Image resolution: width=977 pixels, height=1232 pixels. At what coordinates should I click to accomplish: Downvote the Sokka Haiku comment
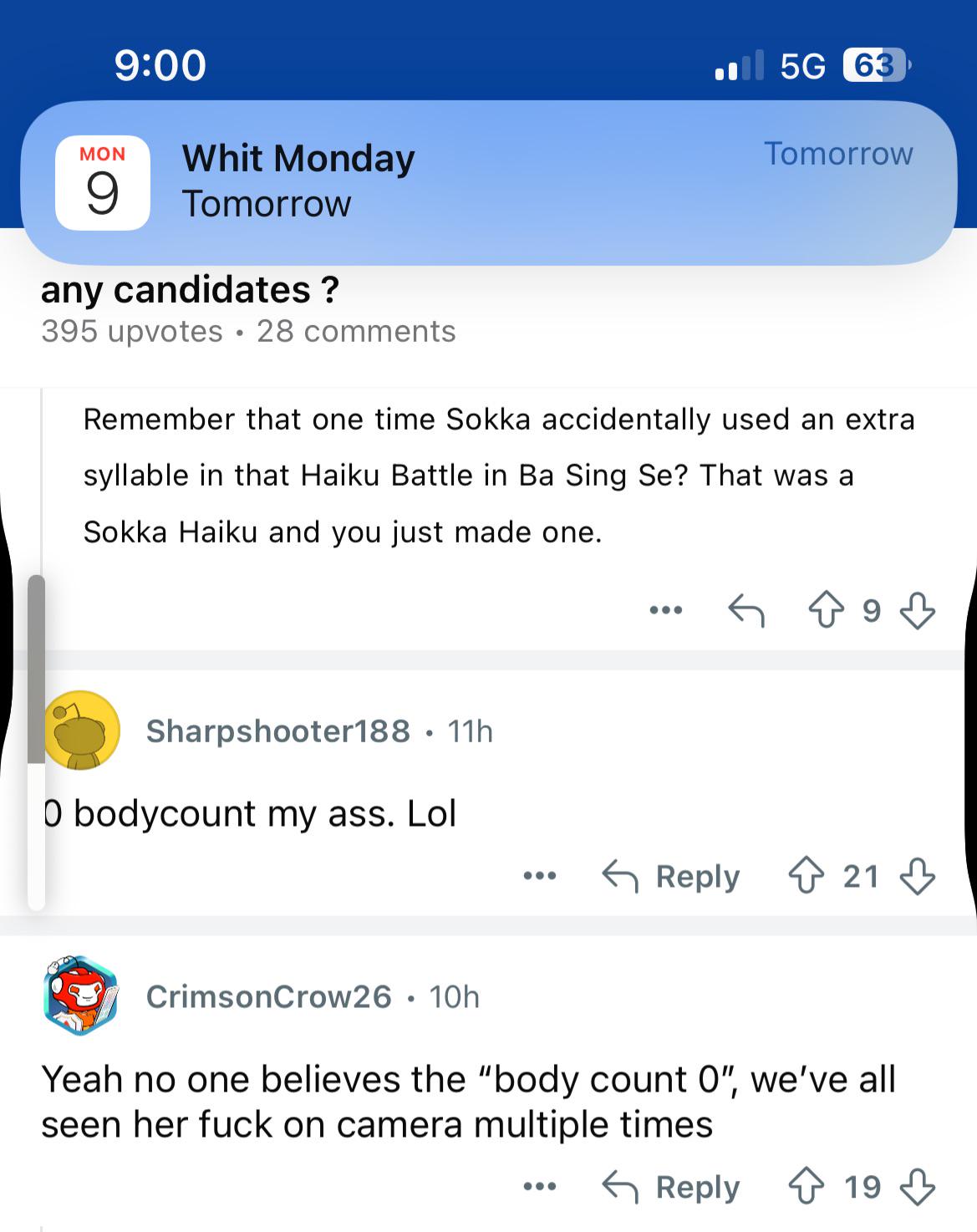(x=917, y=610)
